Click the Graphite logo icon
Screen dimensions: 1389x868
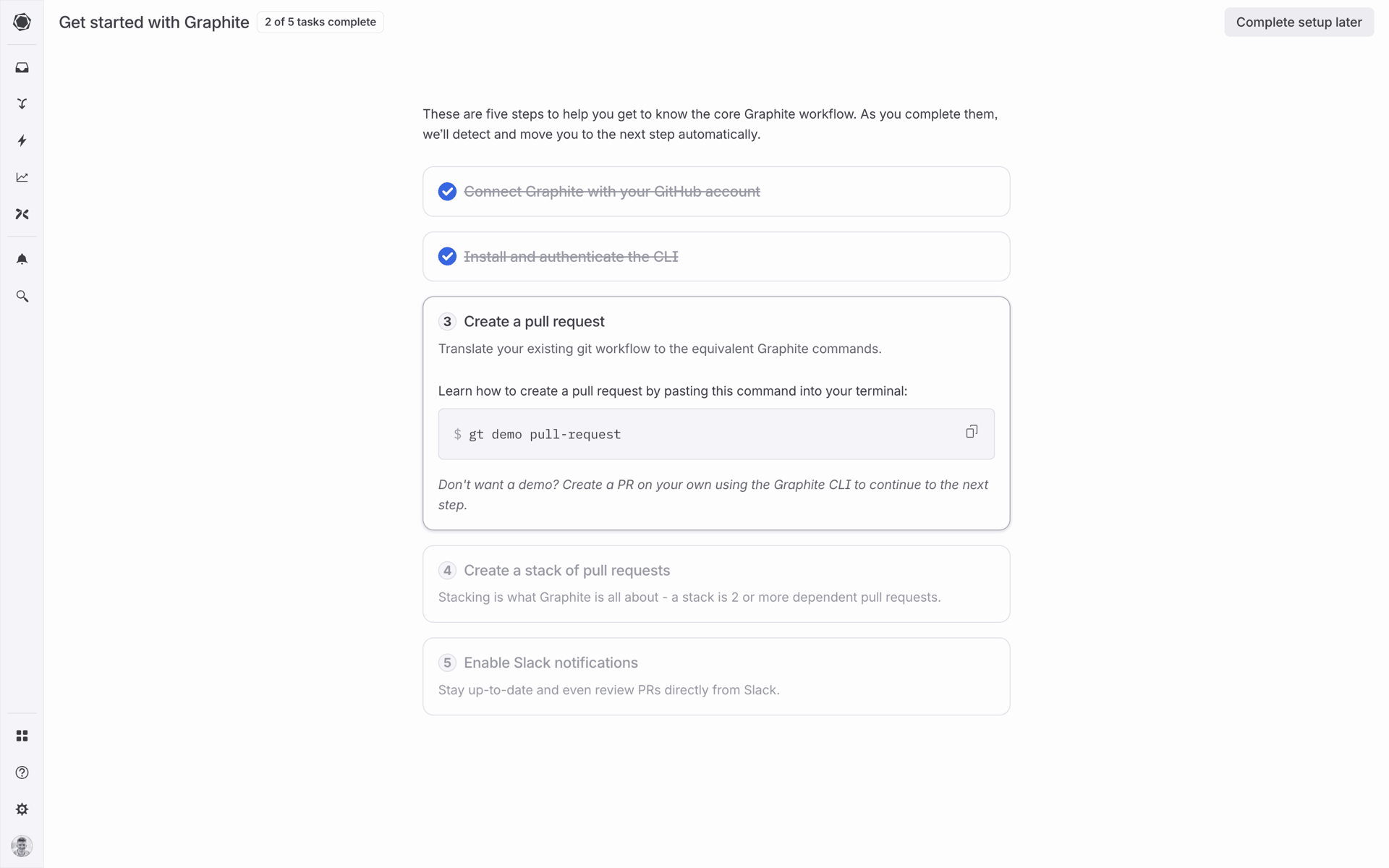click(x=22, y=22)
